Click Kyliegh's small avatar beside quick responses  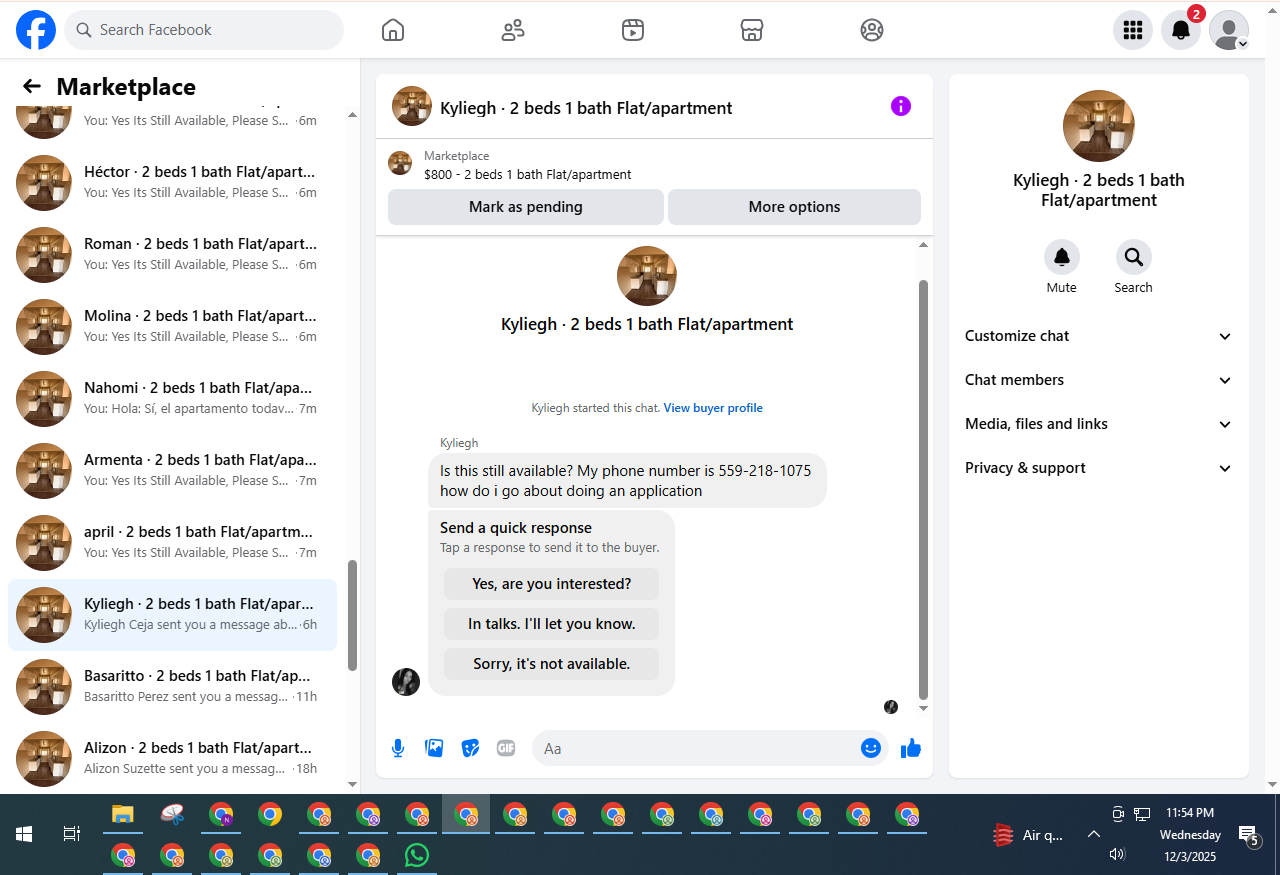click(x=406, y=682)
